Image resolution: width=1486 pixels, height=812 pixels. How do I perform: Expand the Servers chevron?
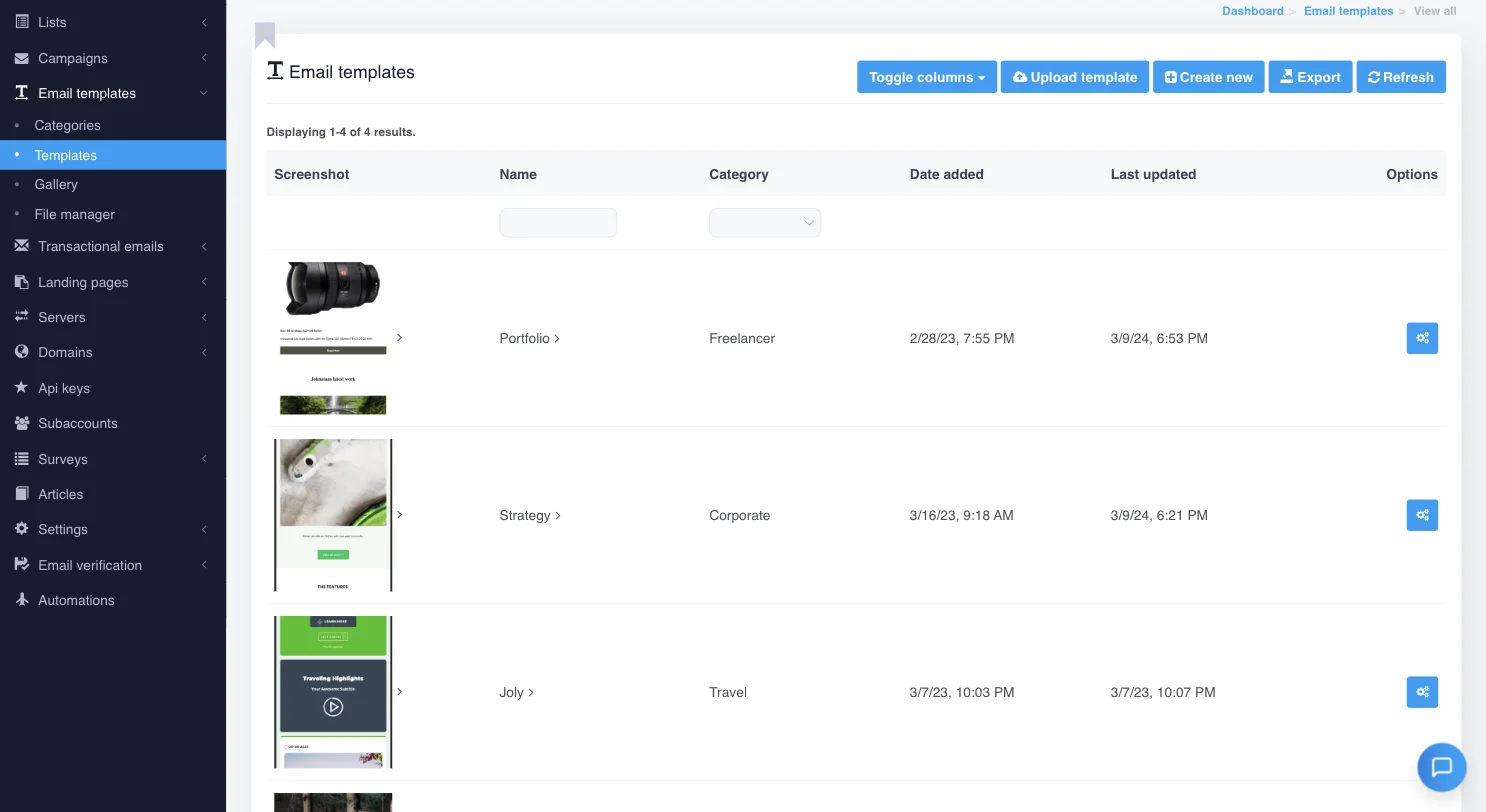204,317
